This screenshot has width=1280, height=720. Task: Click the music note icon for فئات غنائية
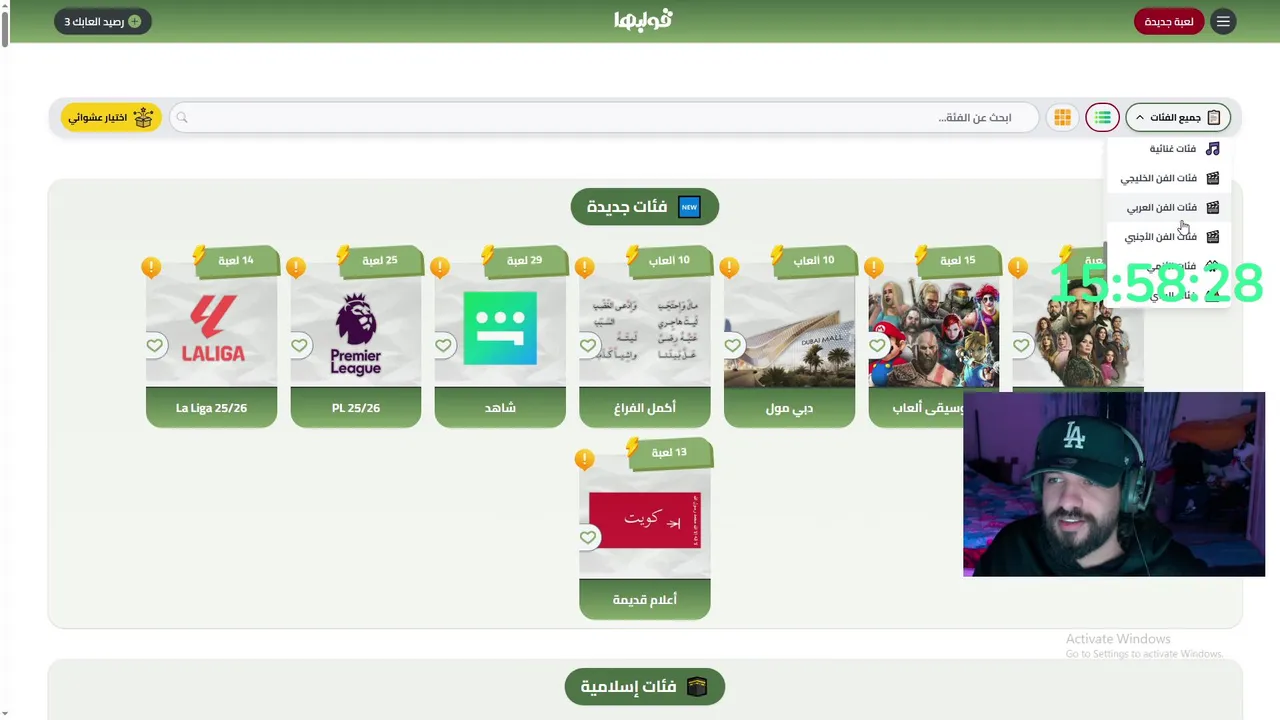pos(1212,148)
